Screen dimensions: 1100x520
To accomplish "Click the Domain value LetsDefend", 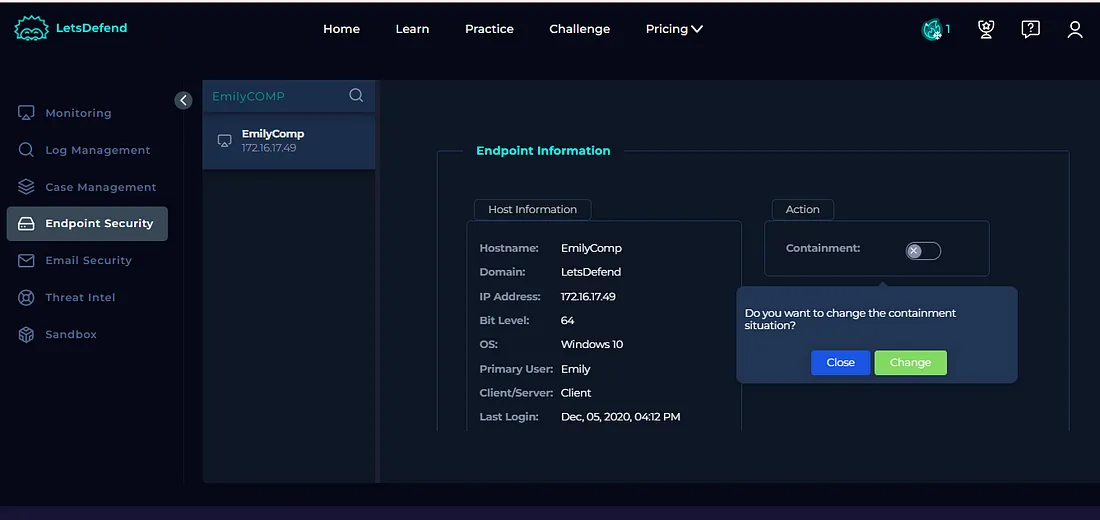I will click(591, 272).
